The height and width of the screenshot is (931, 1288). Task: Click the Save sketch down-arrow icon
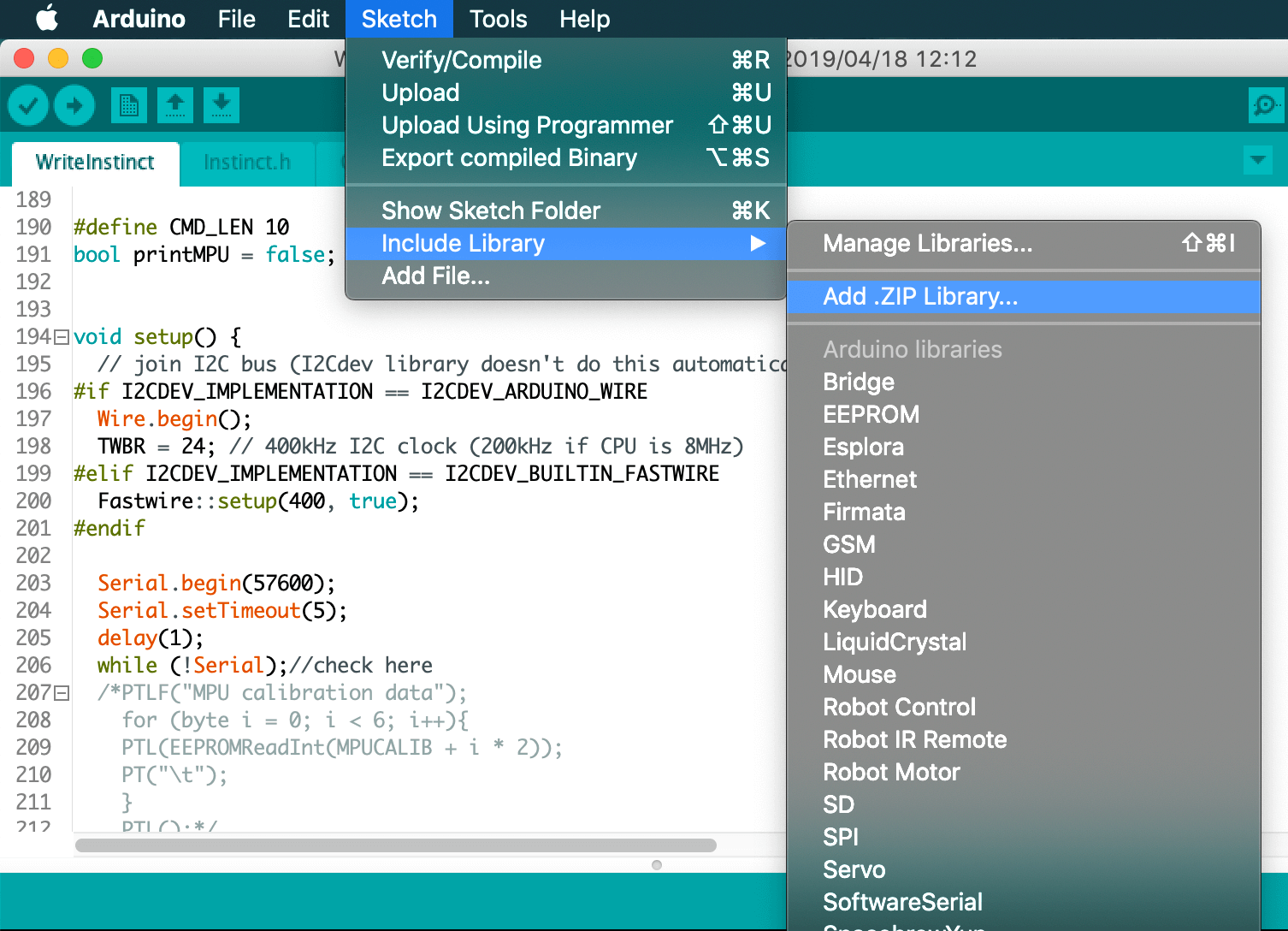(x=222, y=105)
